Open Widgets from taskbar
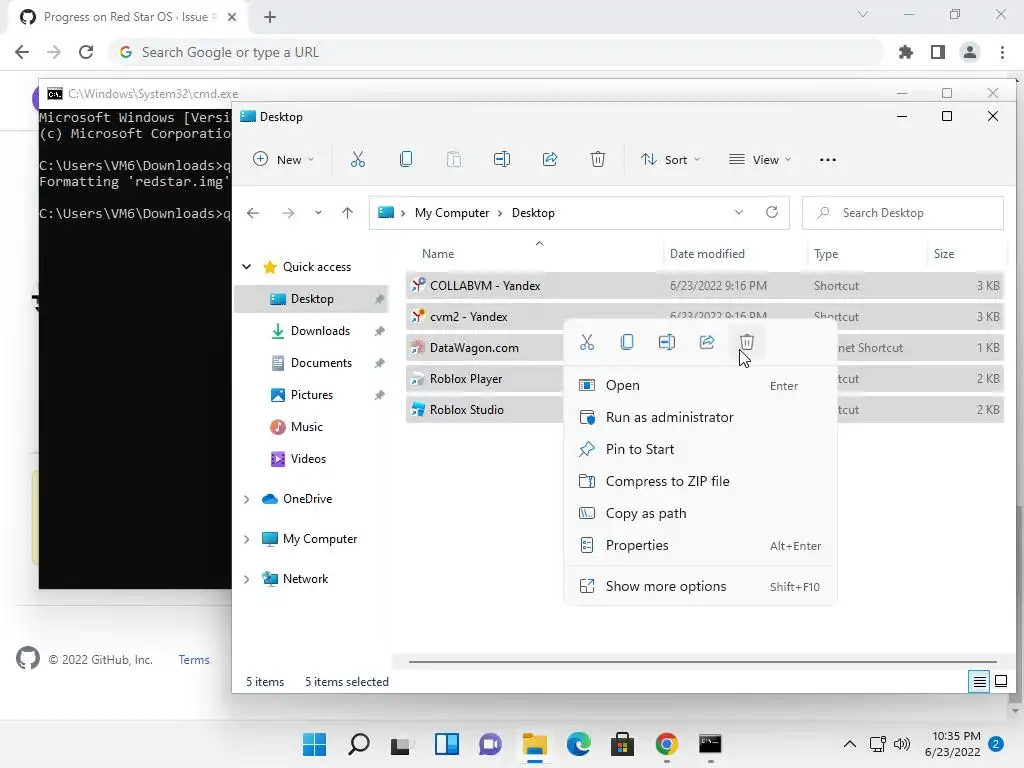1024x768 pixels. pyautogui.click(x=447, y=744)
